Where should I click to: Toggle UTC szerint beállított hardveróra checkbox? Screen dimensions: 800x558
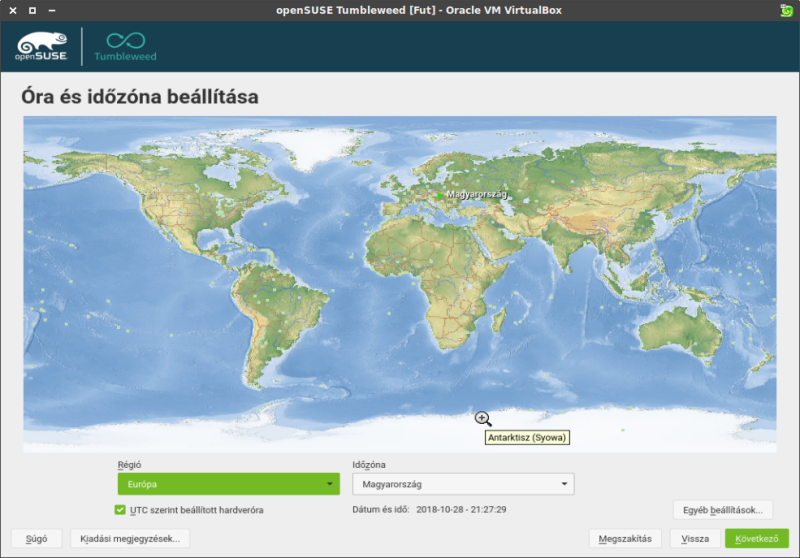(120, 510)
